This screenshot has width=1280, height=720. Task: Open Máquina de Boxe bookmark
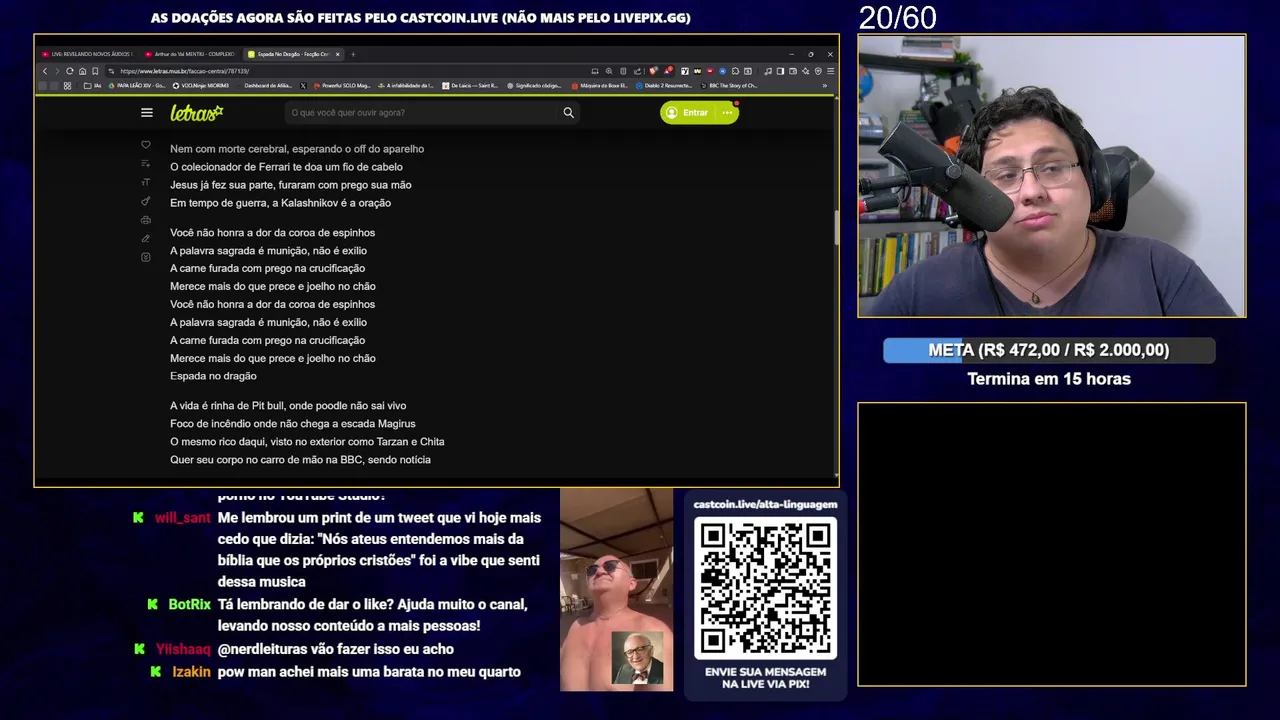tap(600, 86)
